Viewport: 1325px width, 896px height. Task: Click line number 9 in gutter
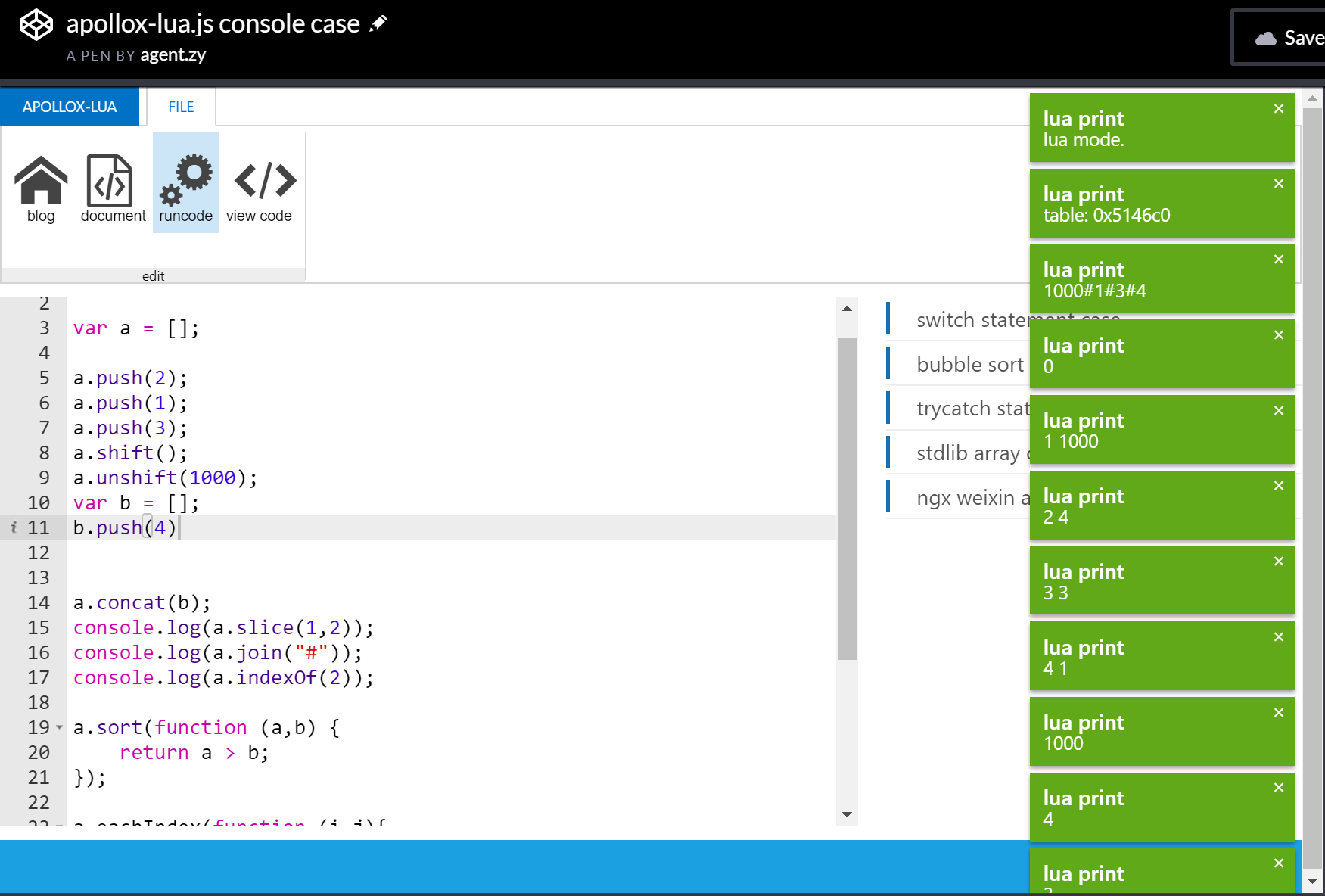pos(44,478)
